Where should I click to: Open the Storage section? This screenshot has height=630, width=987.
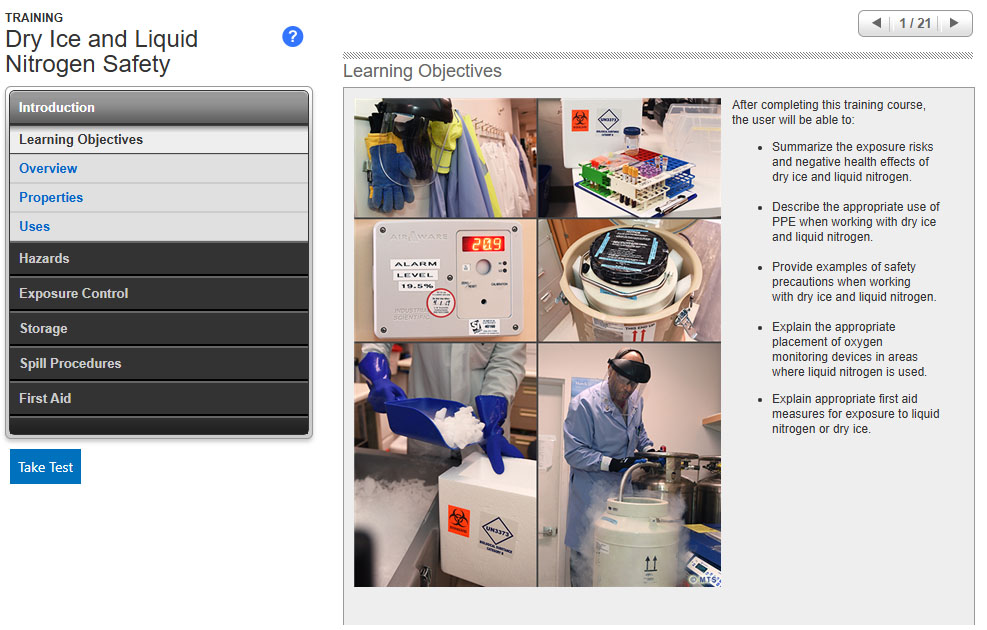pyautogui.click(x=159, y=328)
